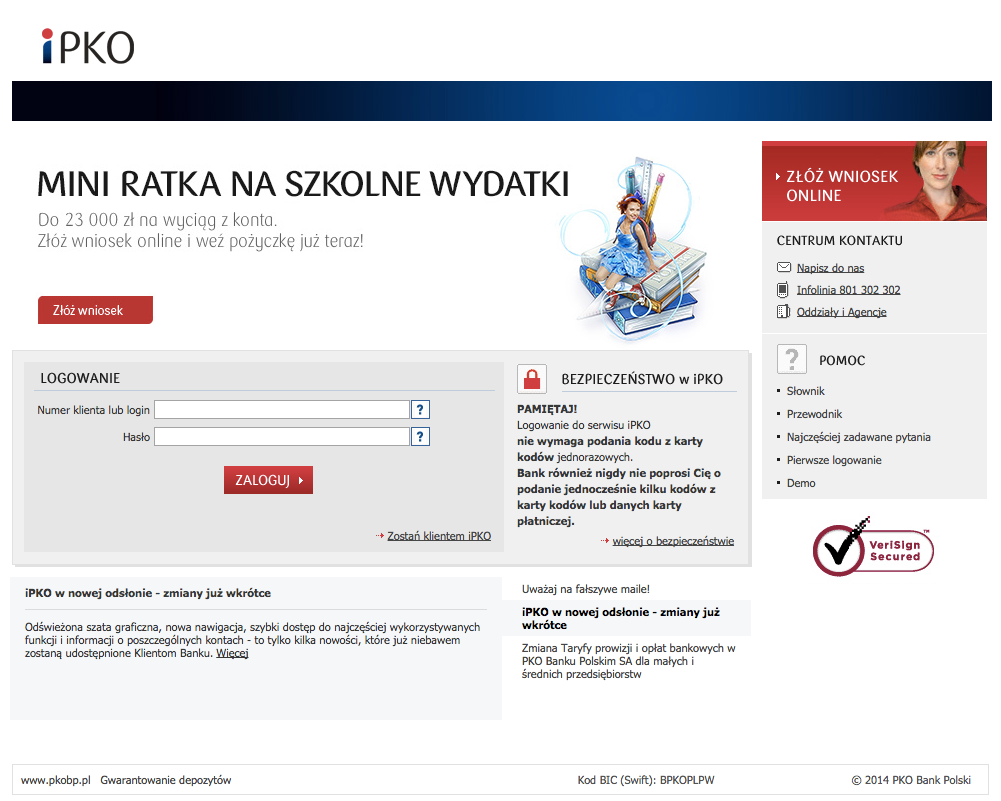The image size is (1001, 801).
Task: Click the ZALOGUJ login button
Action: (x=268, y=480)
